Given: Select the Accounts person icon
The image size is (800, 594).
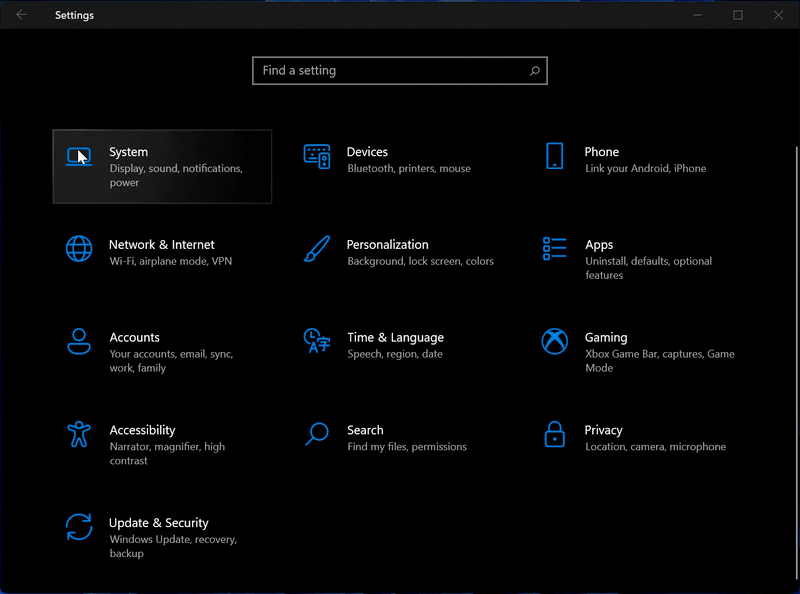Looking at the screenshot, I should [x=79, y=341].
